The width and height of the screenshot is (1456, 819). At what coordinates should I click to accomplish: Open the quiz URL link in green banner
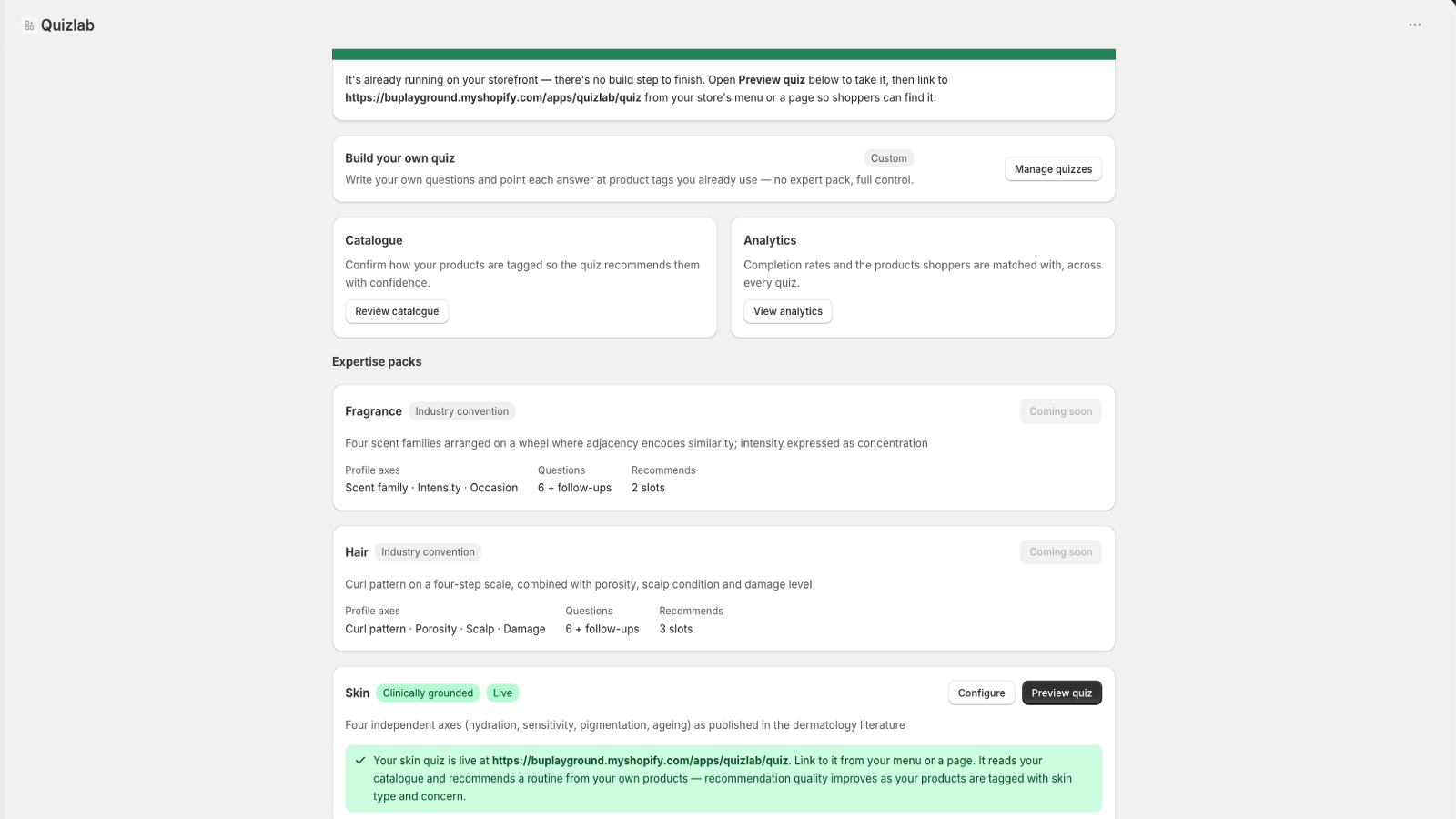click(x=640, y=761)
